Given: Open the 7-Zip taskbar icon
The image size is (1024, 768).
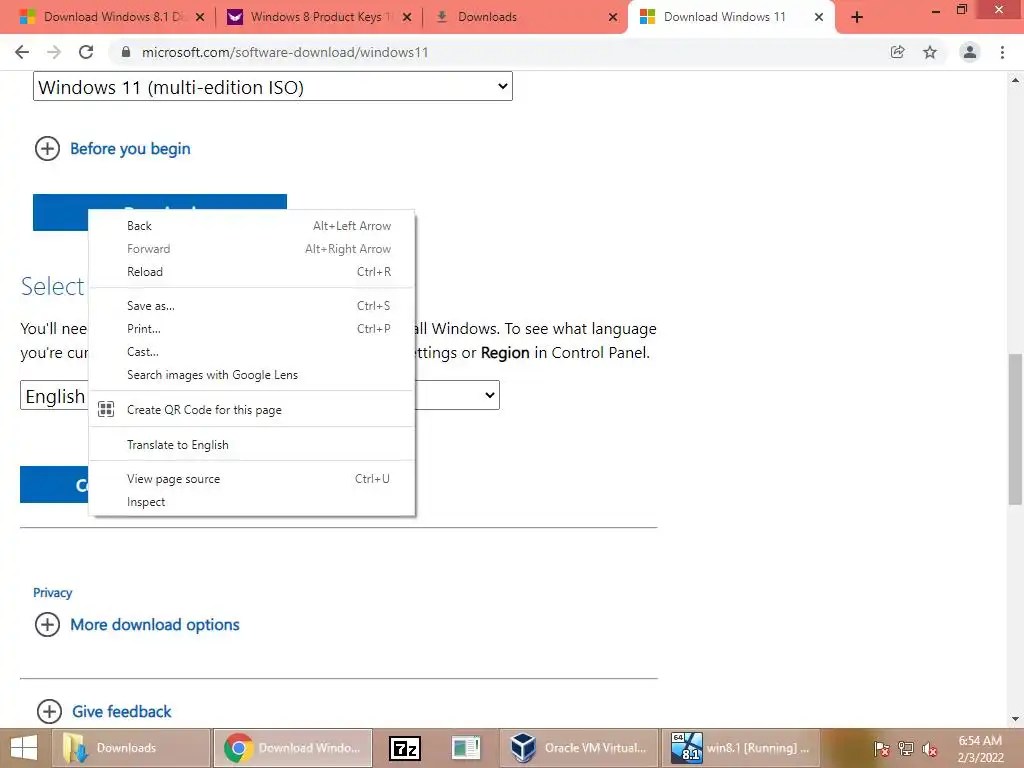Looking at the screenshot, I should click(x=404, y=748).
